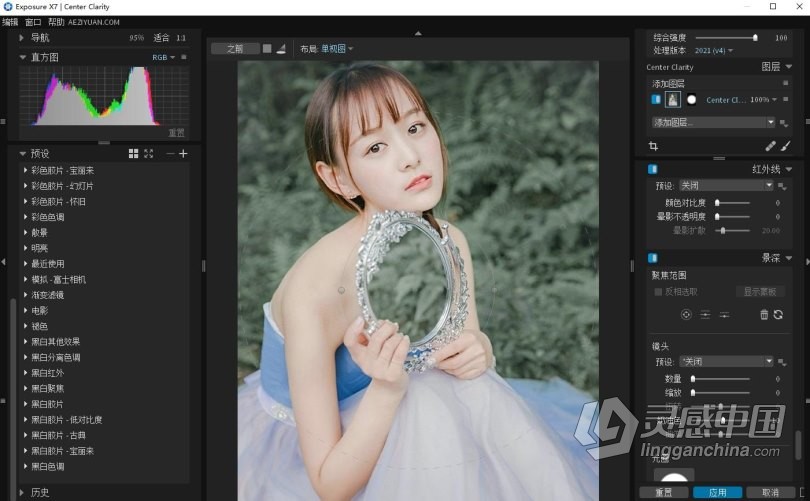Viewport: 810px width, 501px height.
Task: Switch presets to grid view
Action: click(x=133, y=153)
